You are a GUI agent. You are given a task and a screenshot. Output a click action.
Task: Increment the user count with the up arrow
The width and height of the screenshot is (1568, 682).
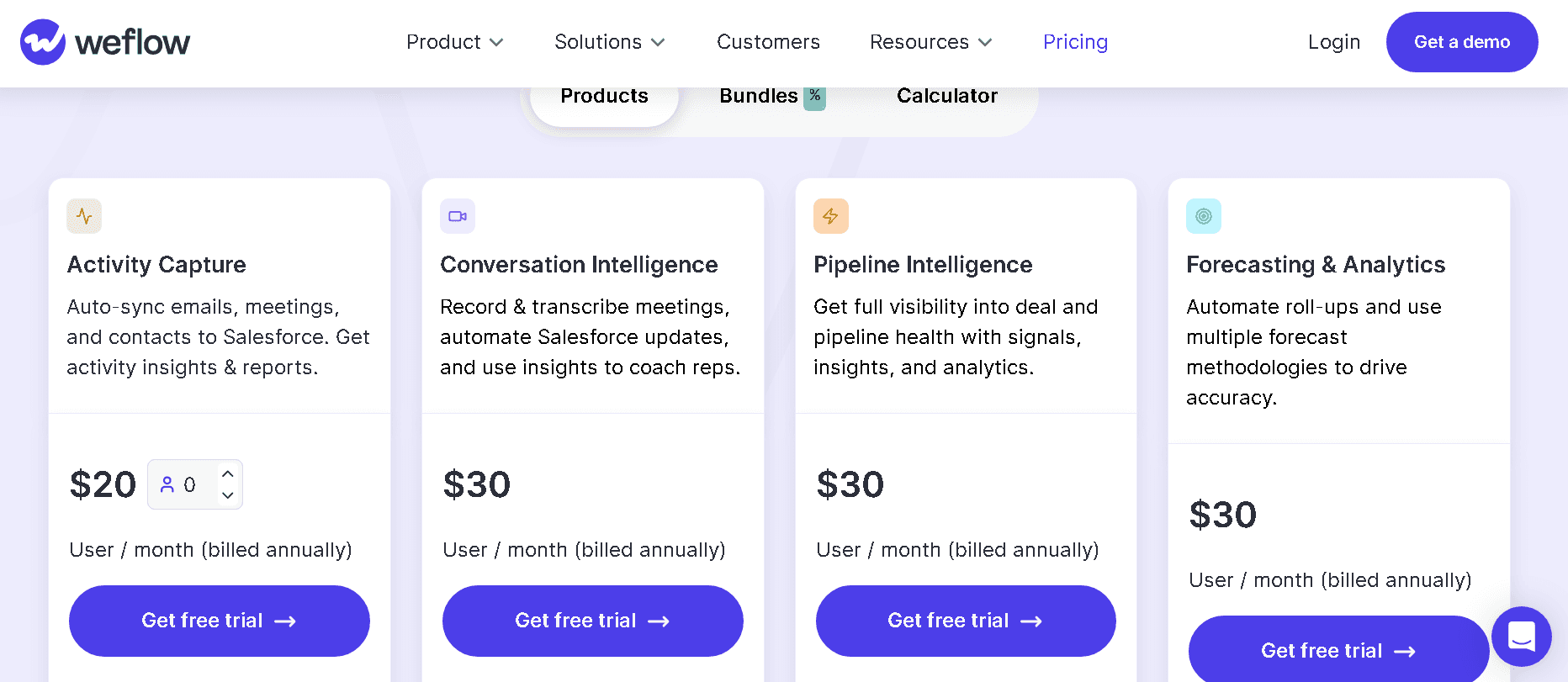click(x=228, y=473)
